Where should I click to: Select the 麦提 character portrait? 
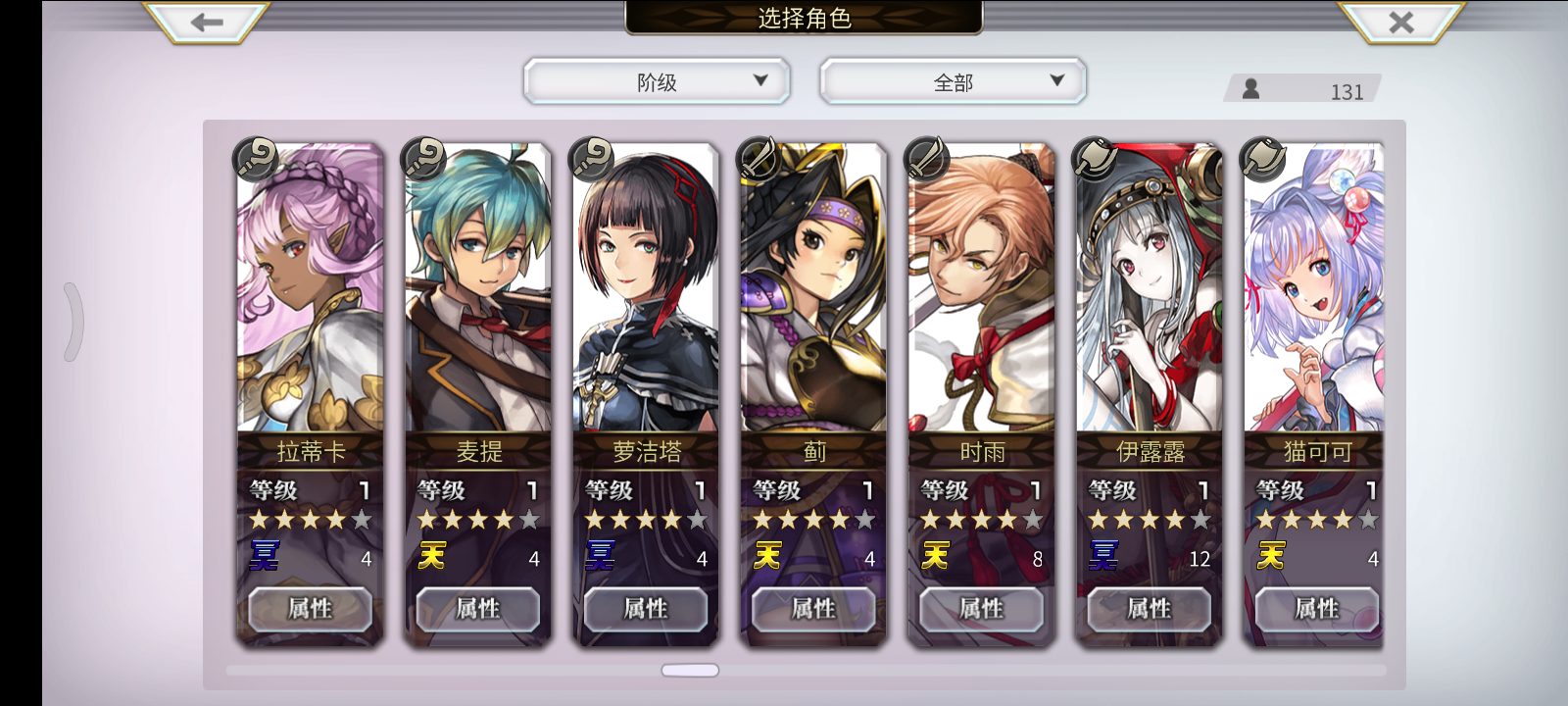pyautogui.click(x=478, y=287)
